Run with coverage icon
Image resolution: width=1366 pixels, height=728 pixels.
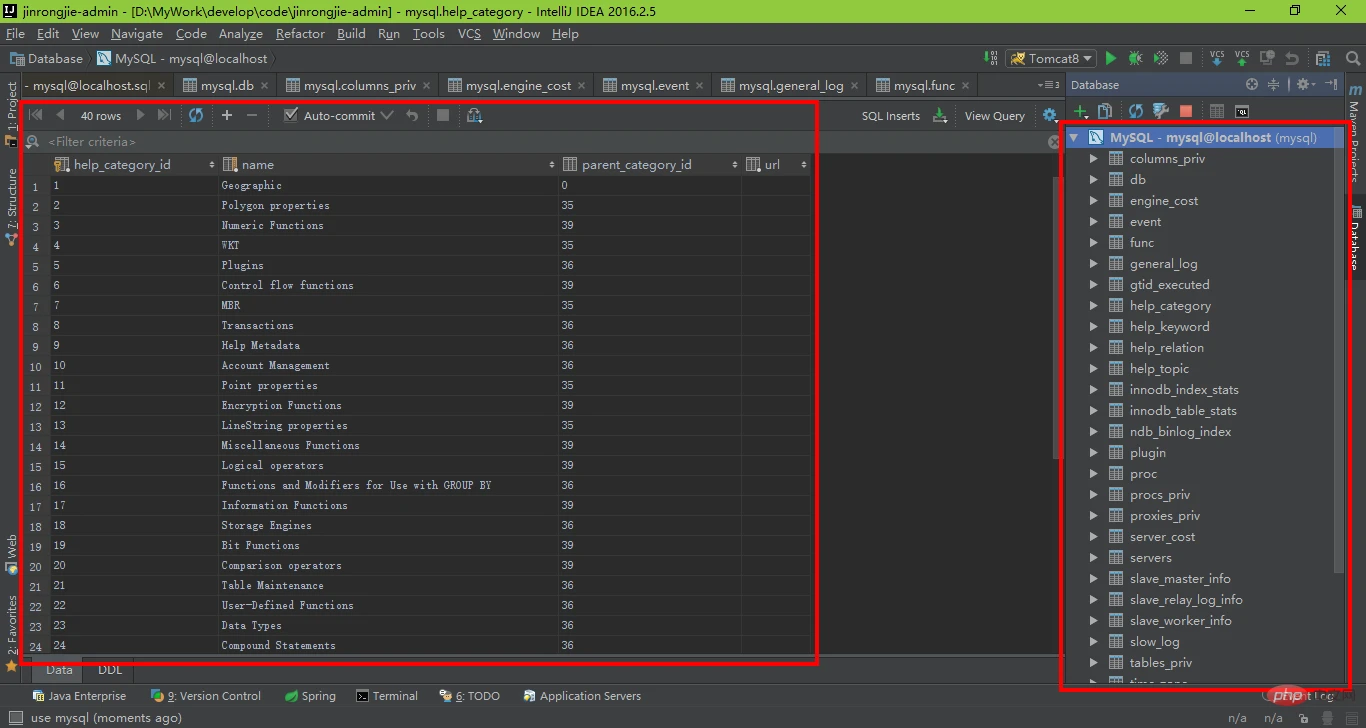[1160, 59]
